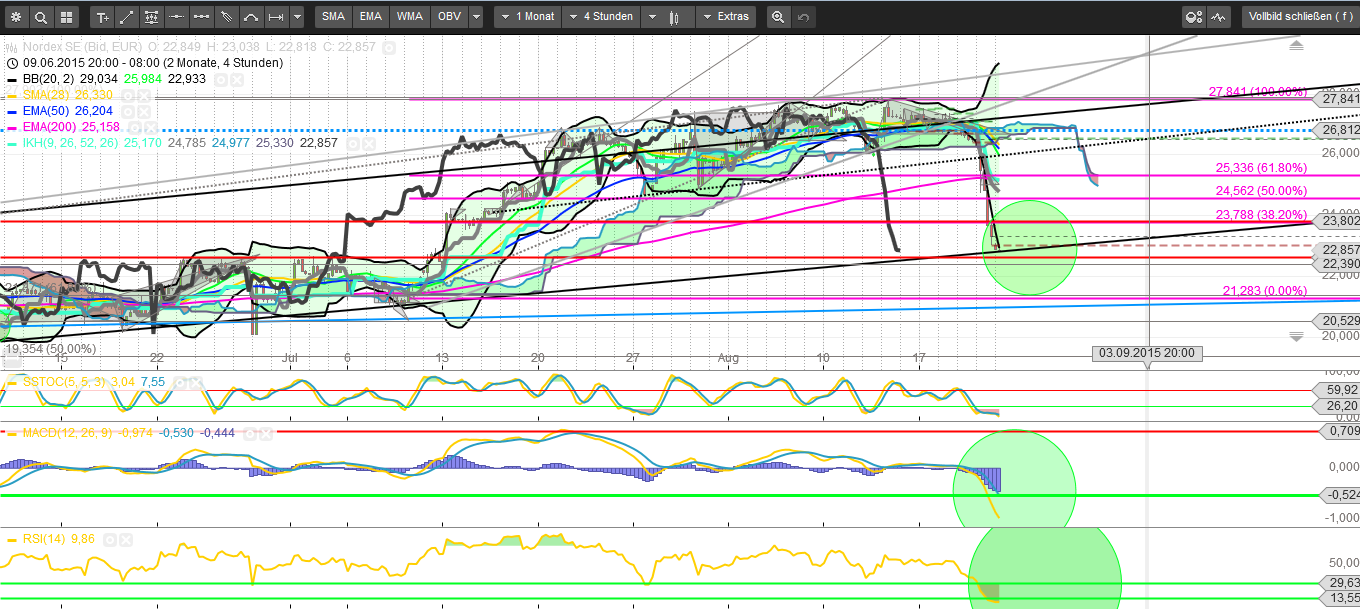Open the 4 Stunden interval dropdown

click(600, 17)
